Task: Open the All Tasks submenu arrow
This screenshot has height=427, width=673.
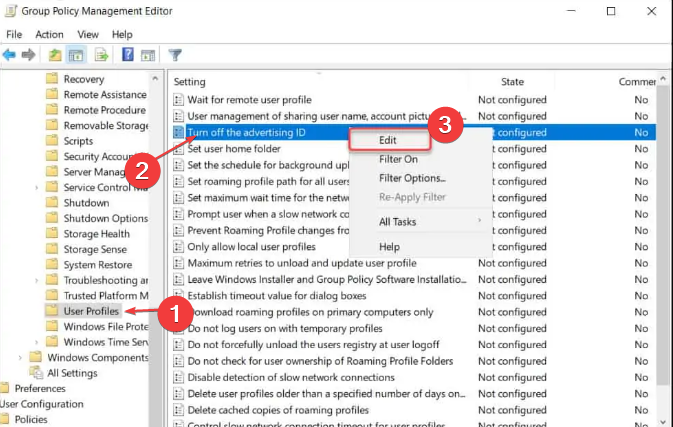Action: click(x=479, y=221)
